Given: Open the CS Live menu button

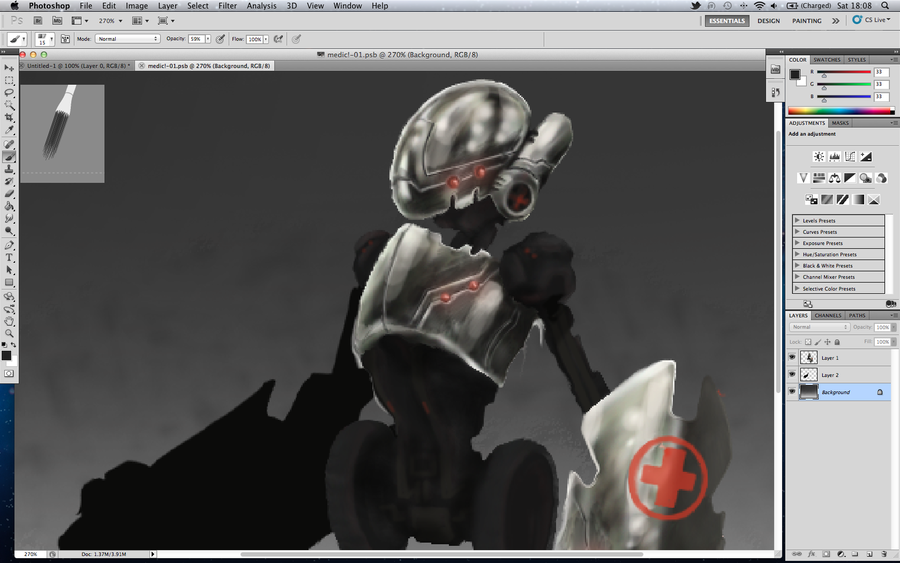Looking at the screenshot, I should [871, 20].
